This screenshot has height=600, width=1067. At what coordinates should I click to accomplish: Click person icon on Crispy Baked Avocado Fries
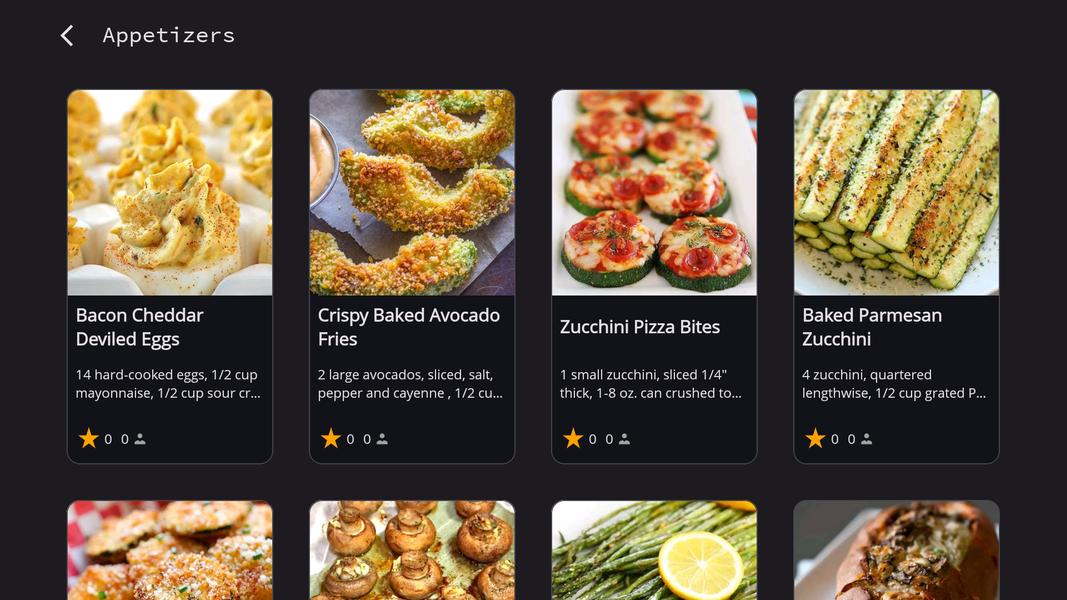click(x=382, y=439)
